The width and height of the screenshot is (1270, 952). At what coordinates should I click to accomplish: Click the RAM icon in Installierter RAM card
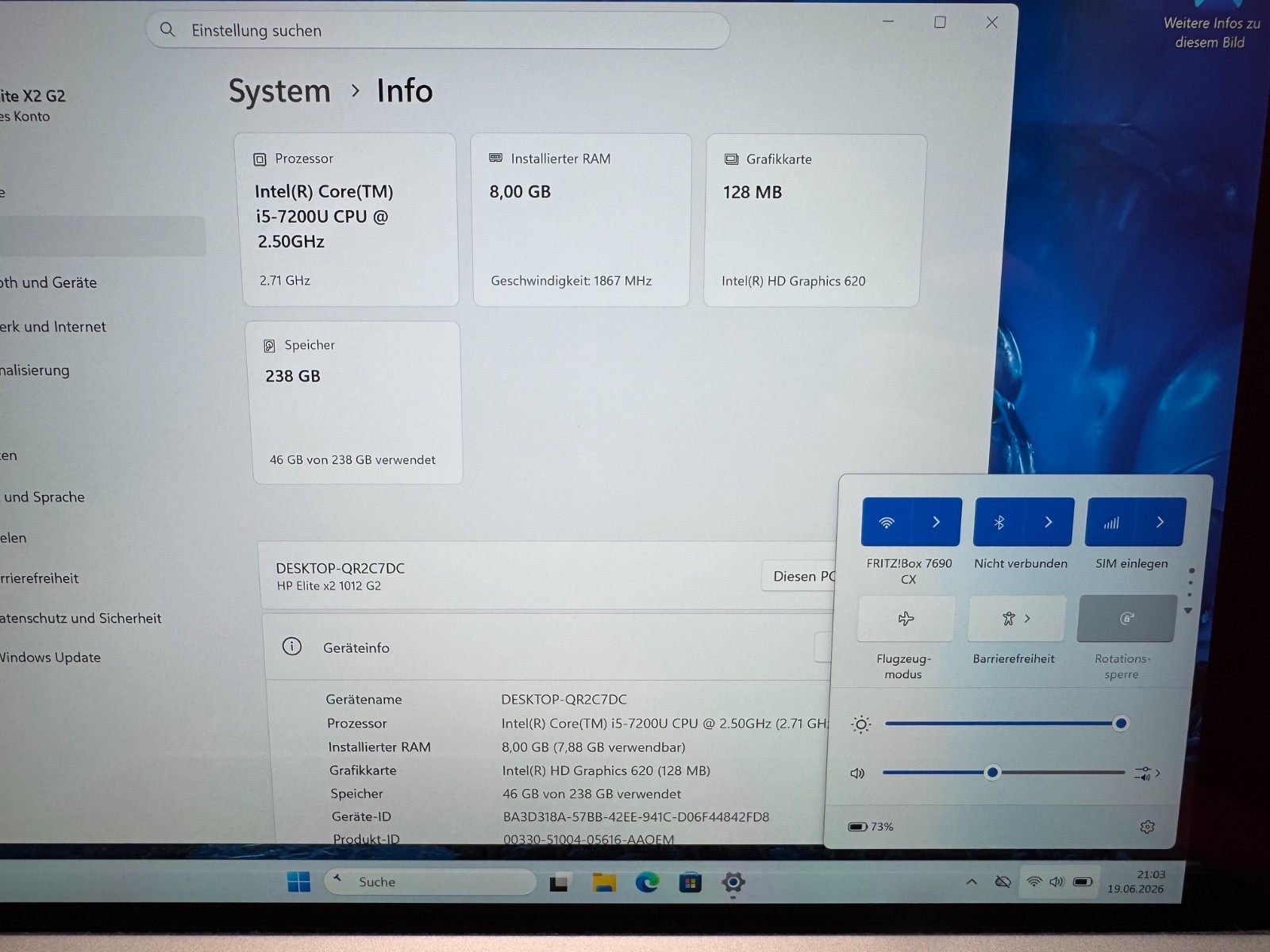point(496,159)
